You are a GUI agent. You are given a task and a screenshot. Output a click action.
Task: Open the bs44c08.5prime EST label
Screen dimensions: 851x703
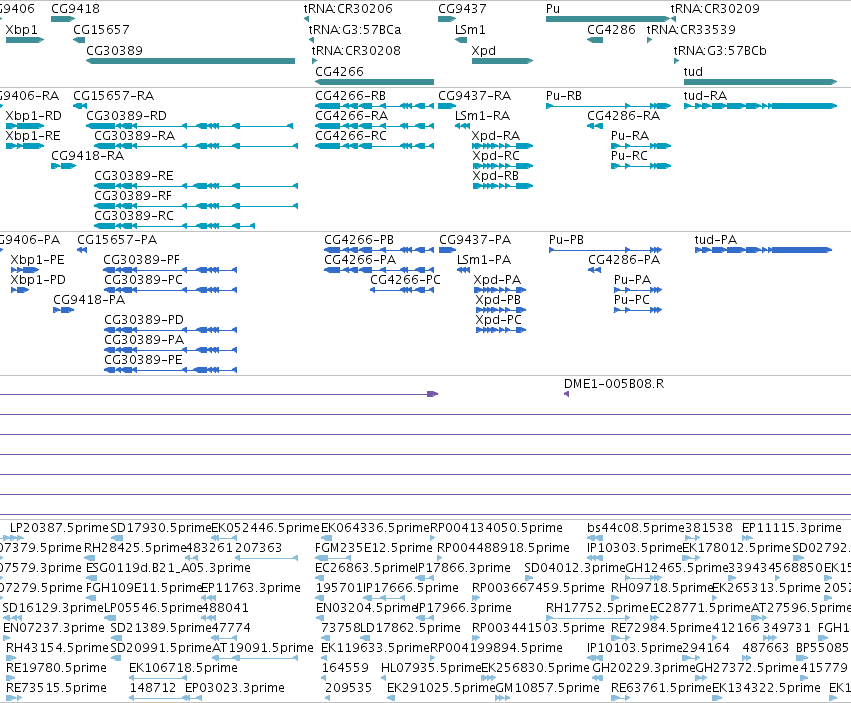(x=636, y=528)
